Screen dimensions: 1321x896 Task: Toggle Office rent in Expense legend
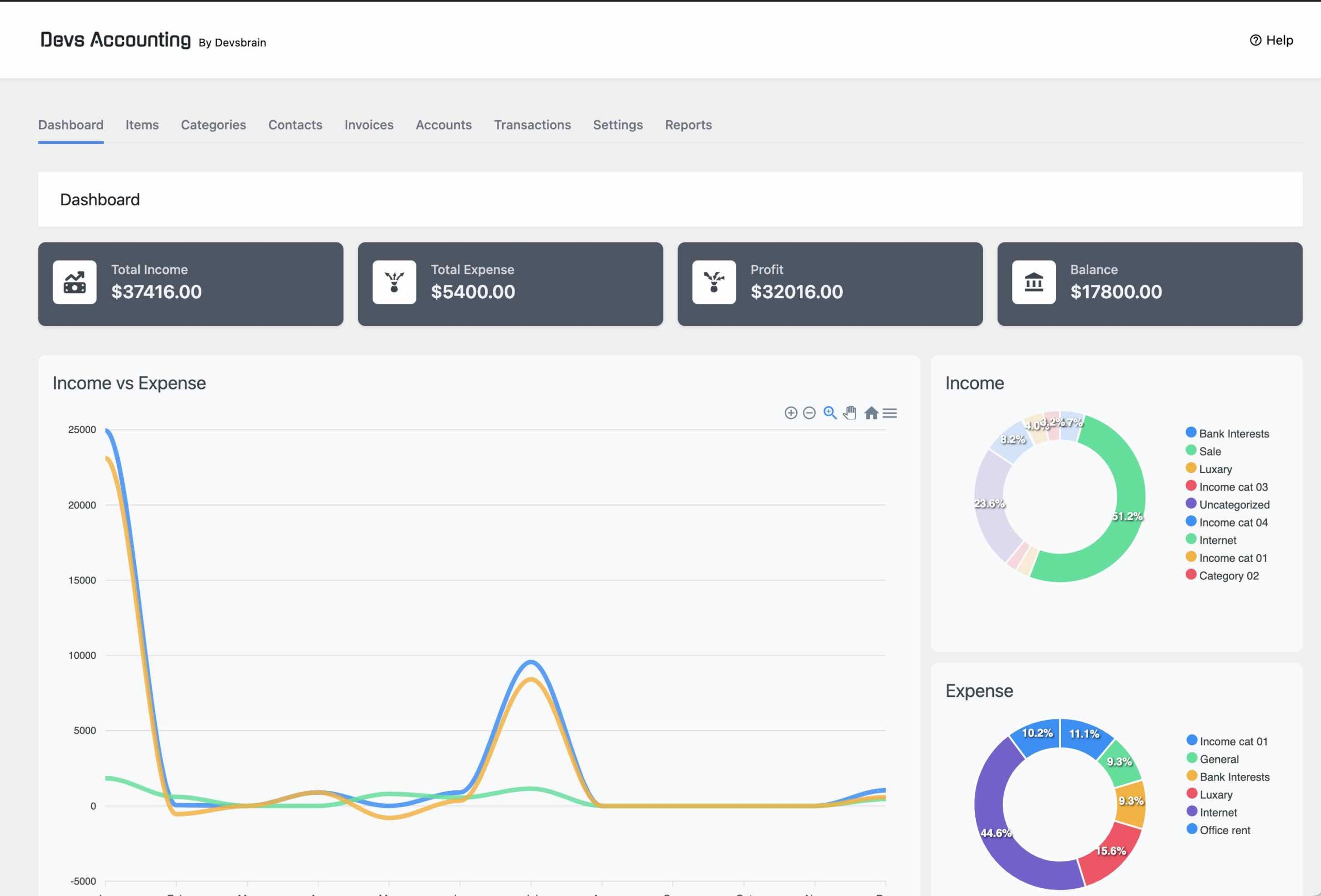tap(1219, 830)
